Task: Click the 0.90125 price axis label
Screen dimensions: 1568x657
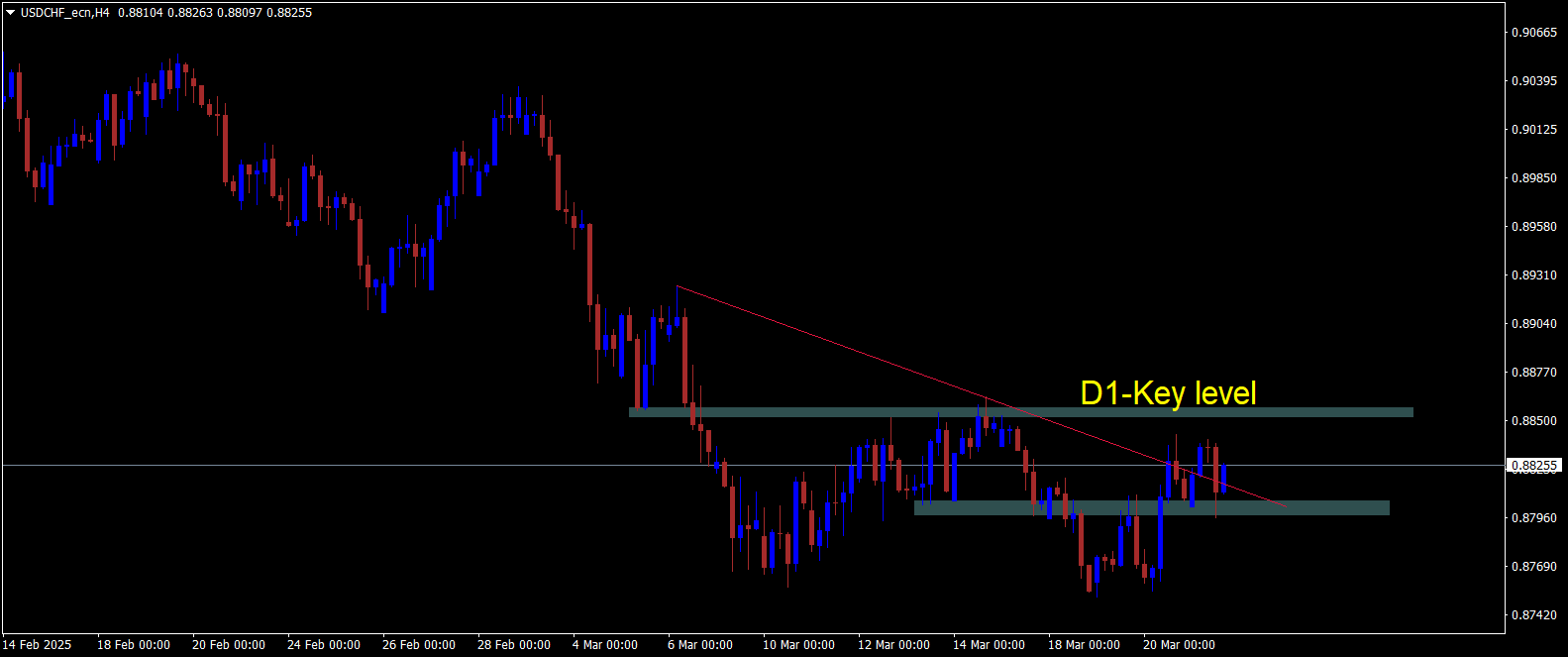Action: pos(1533,130)
